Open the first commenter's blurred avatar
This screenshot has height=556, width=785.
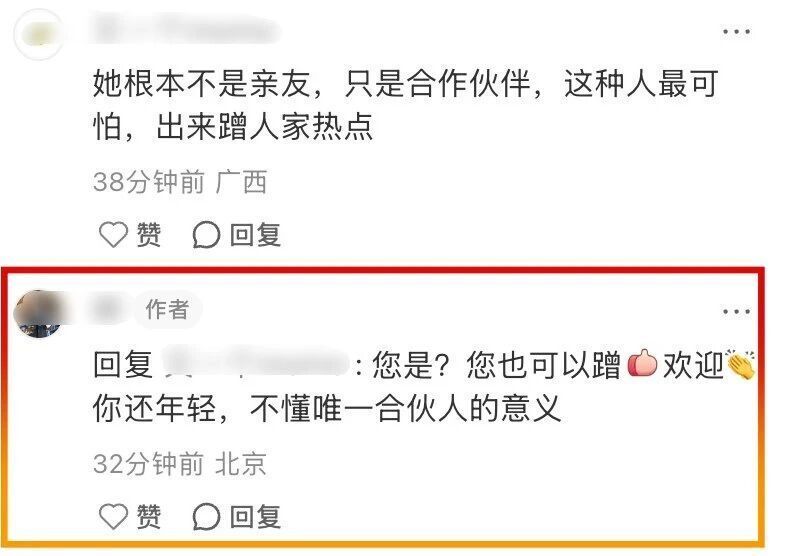click(39, 34)
